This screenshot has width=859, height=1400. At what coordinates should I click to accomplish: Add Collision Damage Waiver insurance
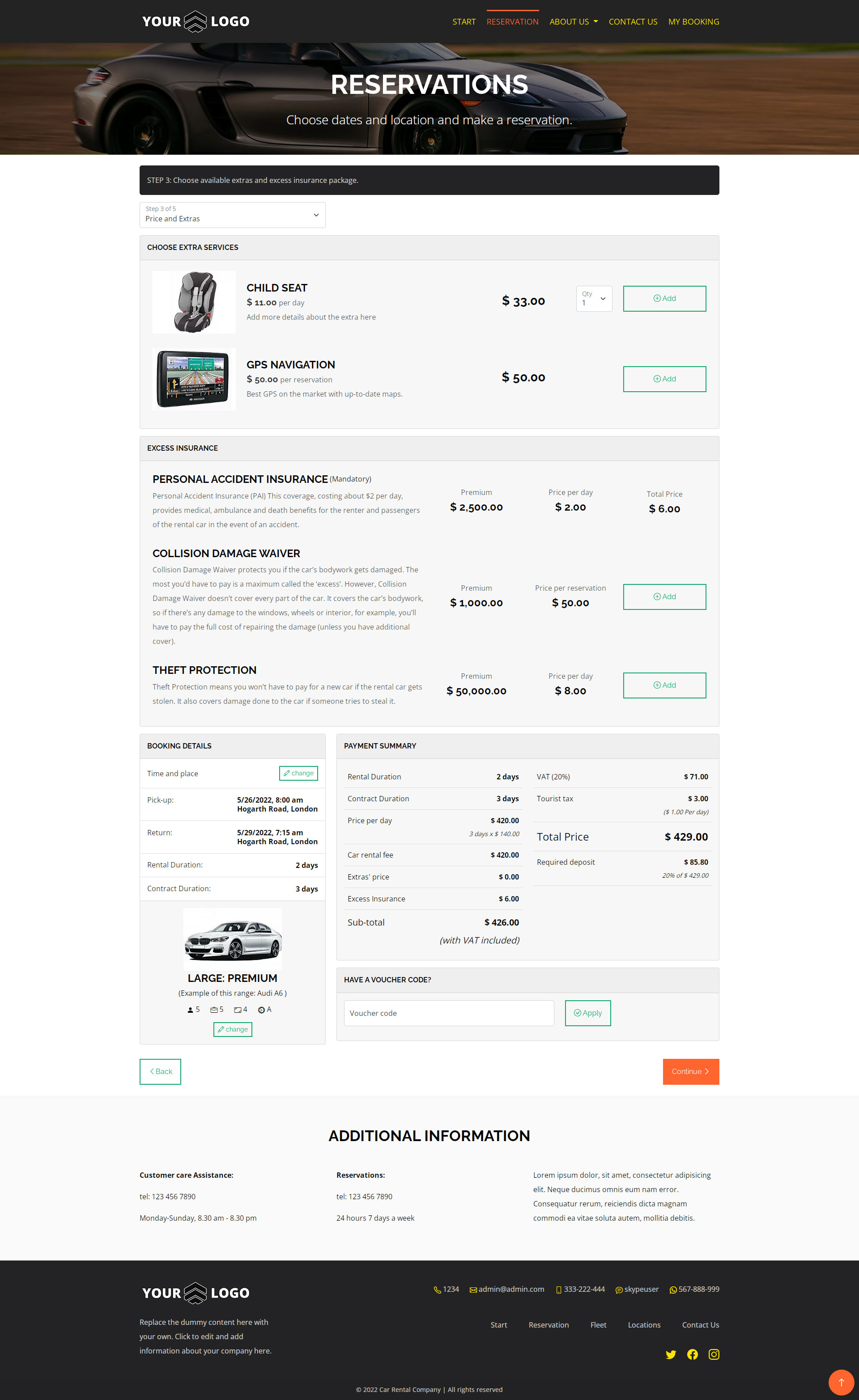[x=664, y=596]
